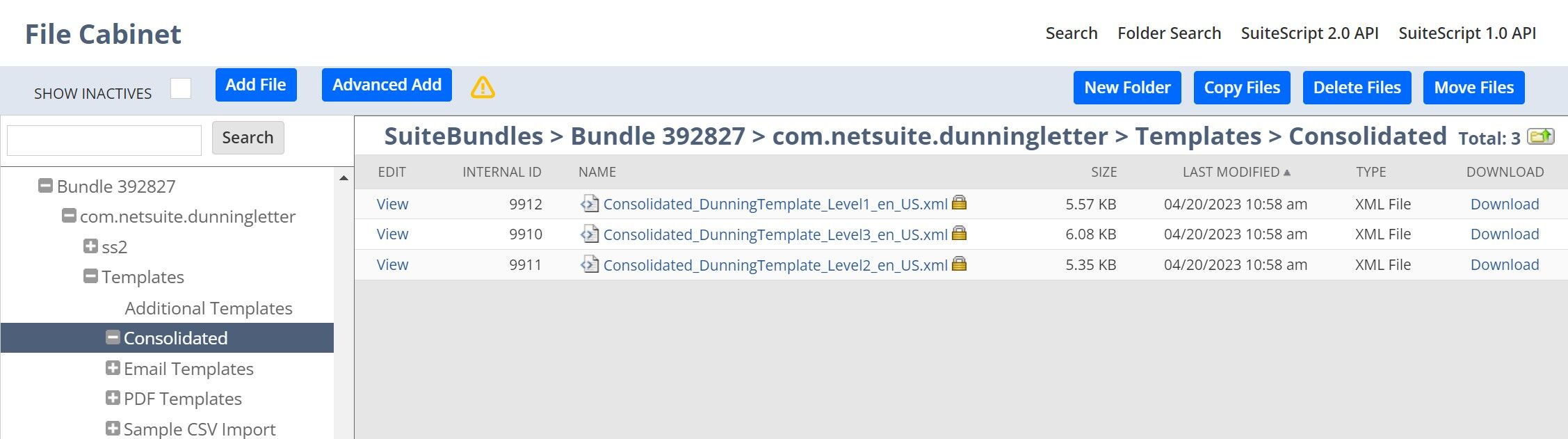Click the yellow warning triangle icon

pos(482,86)
